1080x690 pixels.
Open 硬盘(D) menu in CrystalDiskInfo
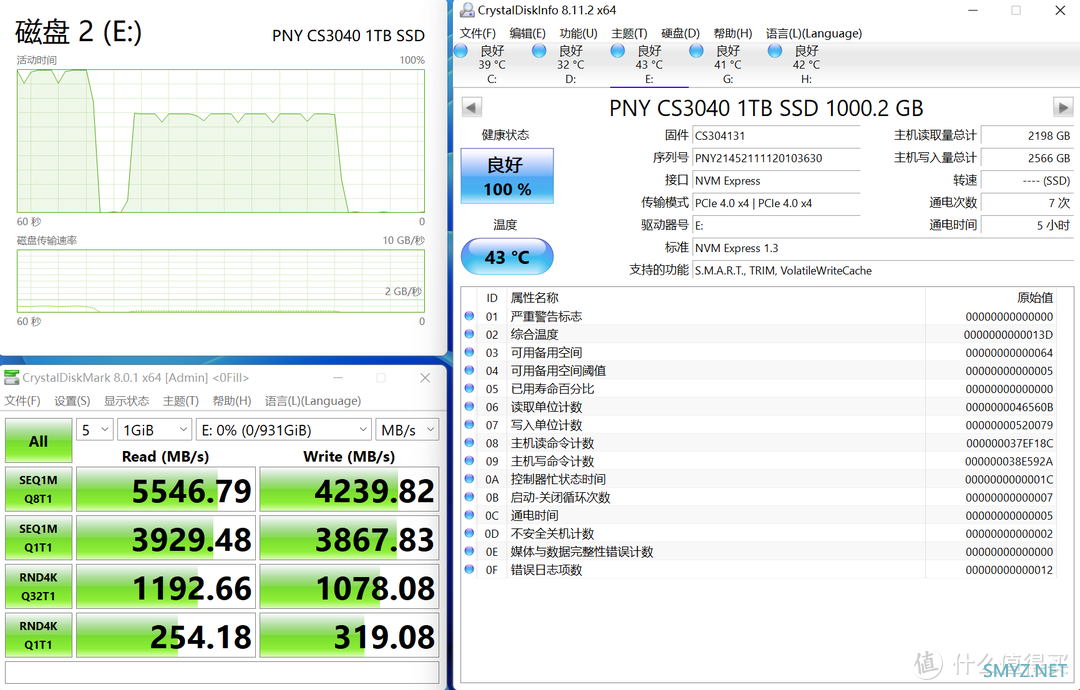pyautogui.click(x=681, y=33)
